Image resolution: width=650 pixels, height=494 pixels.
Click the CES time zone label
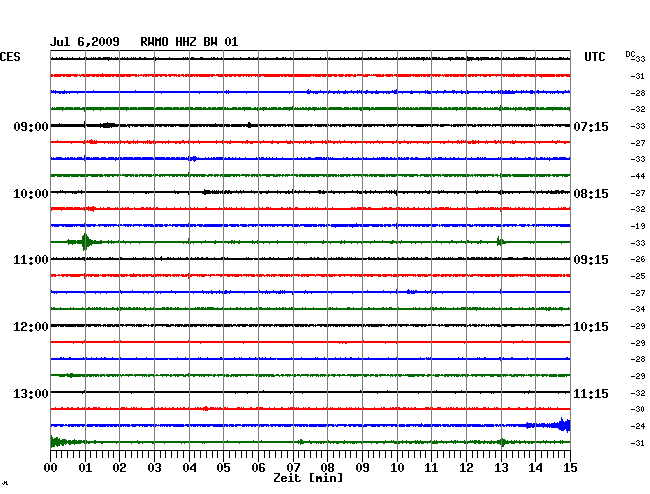[10, 57]
